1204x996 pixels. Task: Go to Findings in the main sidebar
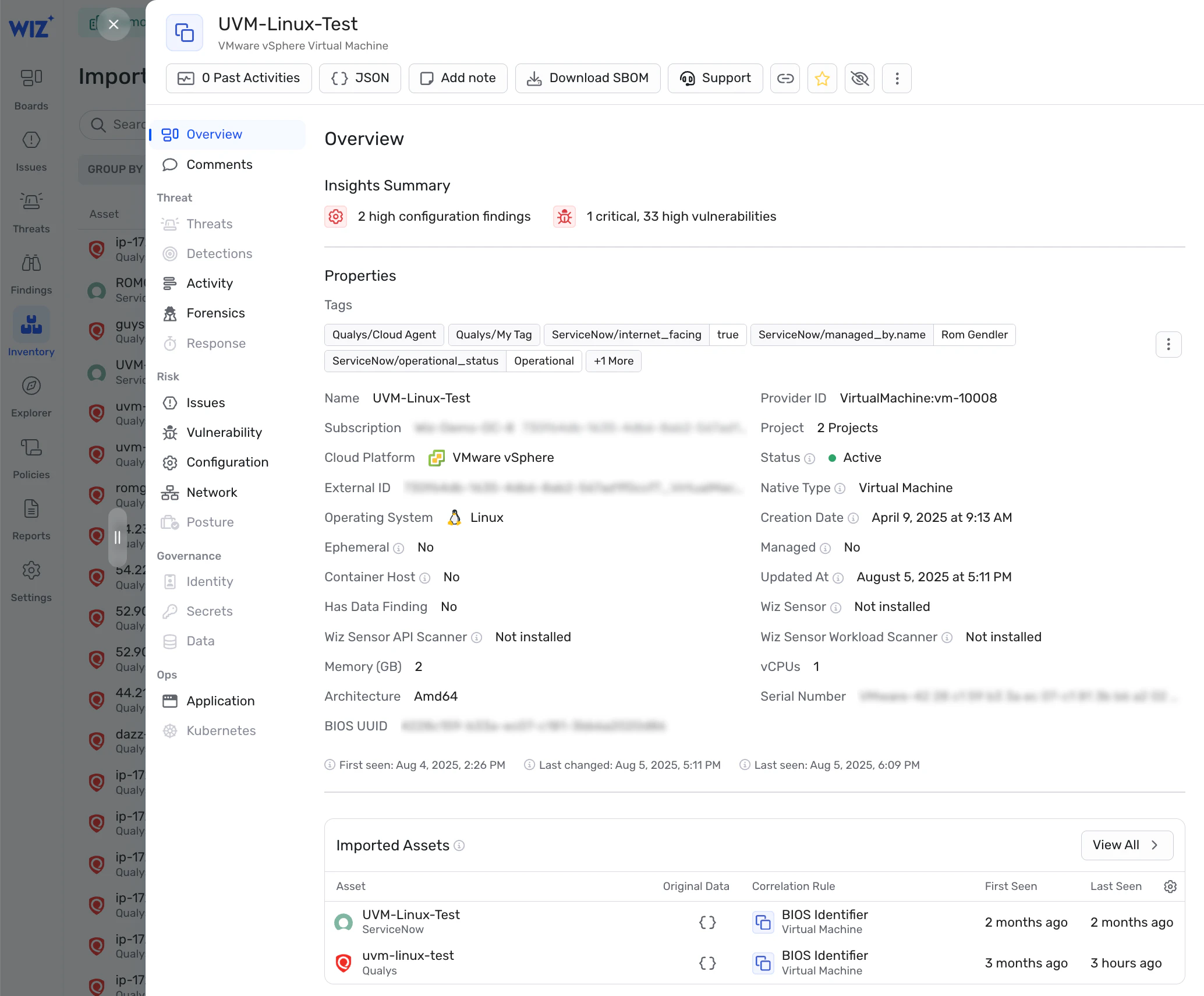[31, 274]
